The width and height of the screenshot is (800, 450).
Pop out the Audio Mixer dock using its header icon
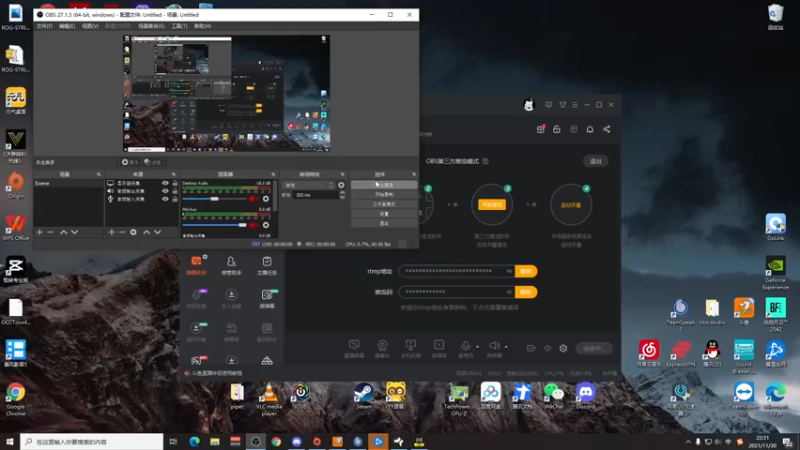pos(273,174)
